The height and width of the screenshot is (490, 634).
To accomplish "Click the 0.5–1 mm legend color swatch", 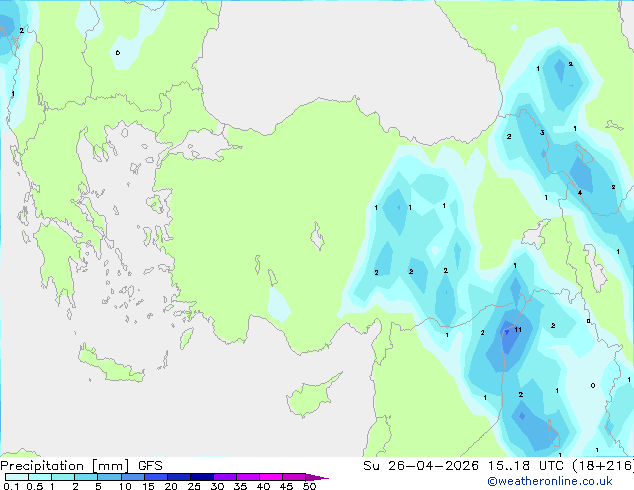I will coord(40,477).
